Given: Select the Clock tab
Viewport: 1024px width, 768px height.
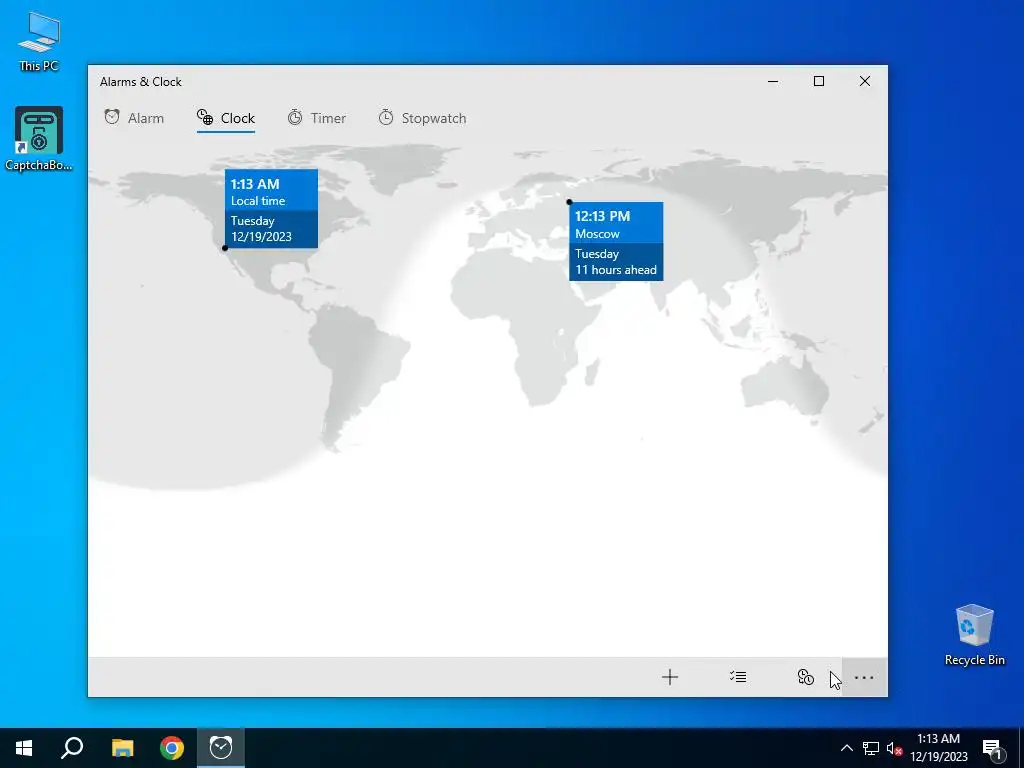Looking at the screenshot, I should coord(225,118).
